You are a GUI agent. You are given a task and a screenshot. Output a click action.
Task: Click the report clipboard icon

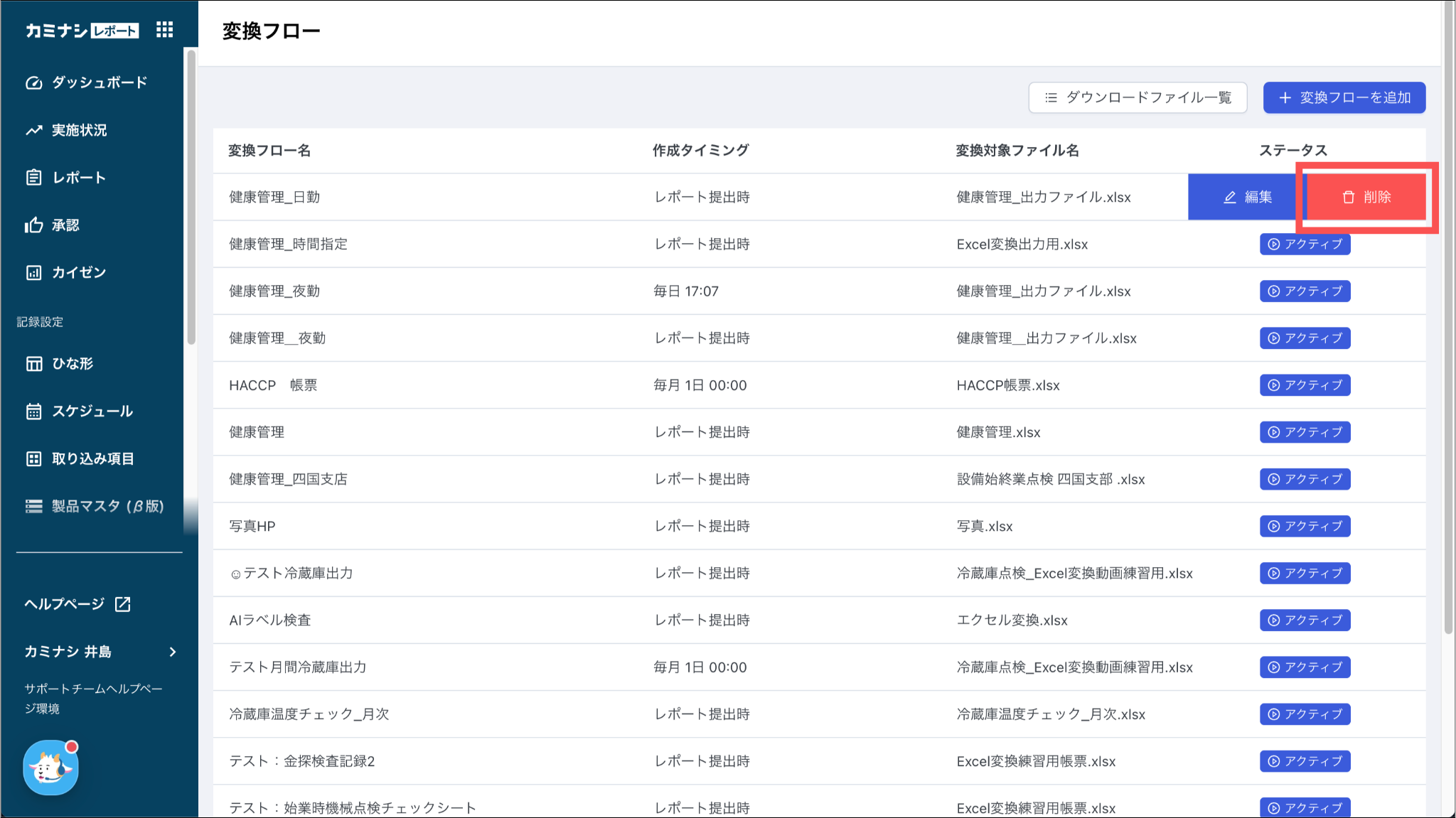click(x=33, y=178)
